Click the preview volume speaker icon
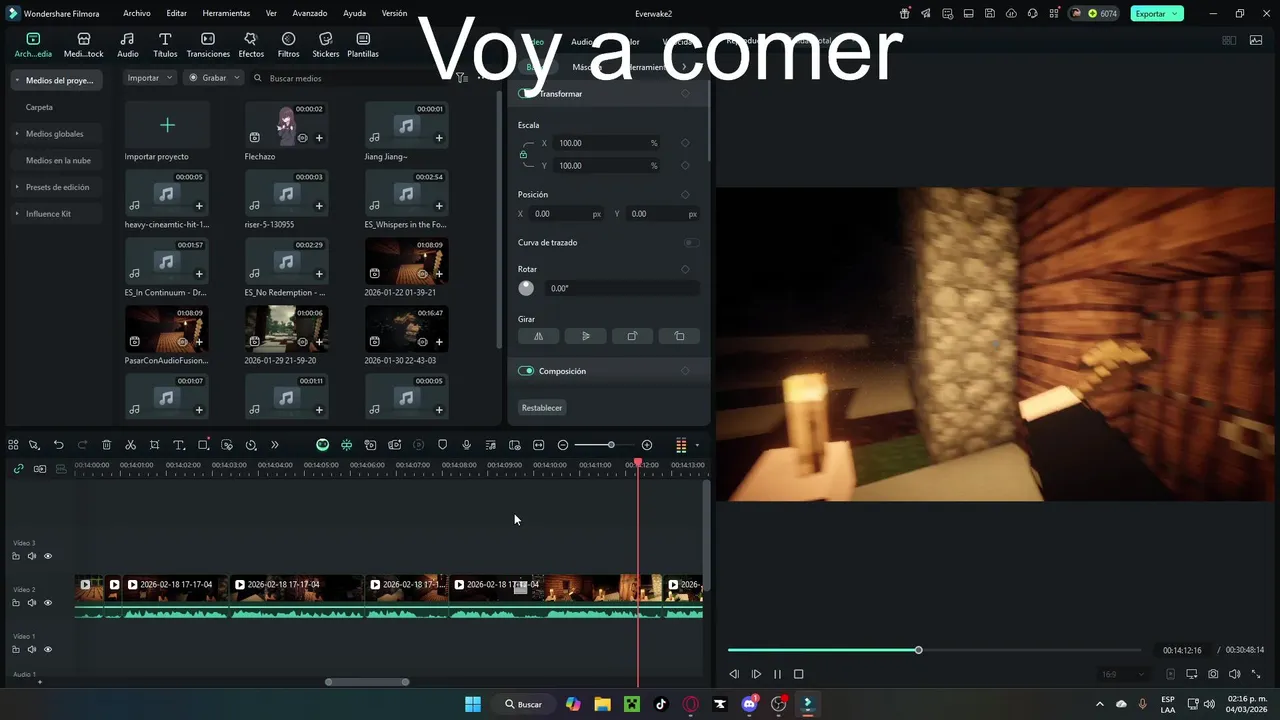 [1234, 674]
